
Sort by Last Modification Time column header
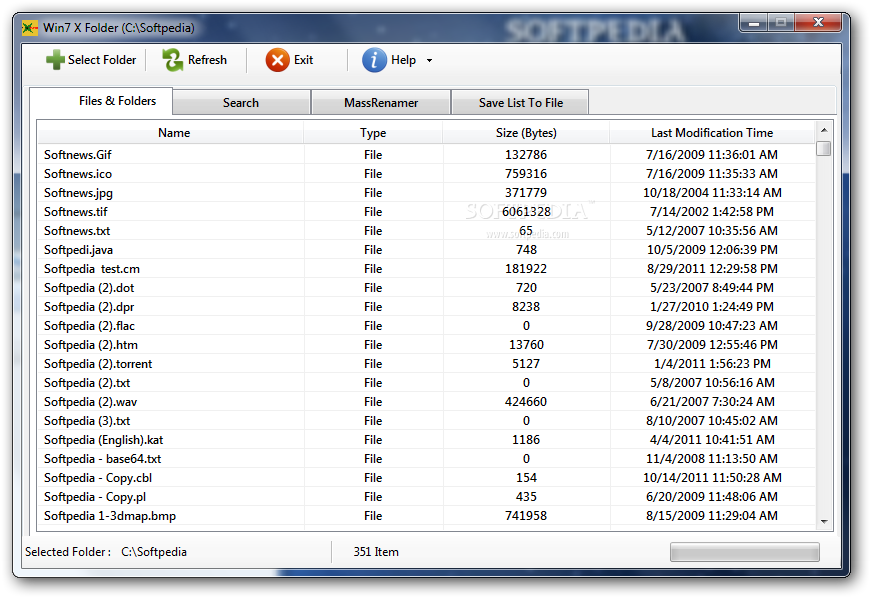[x=712, y=133]
